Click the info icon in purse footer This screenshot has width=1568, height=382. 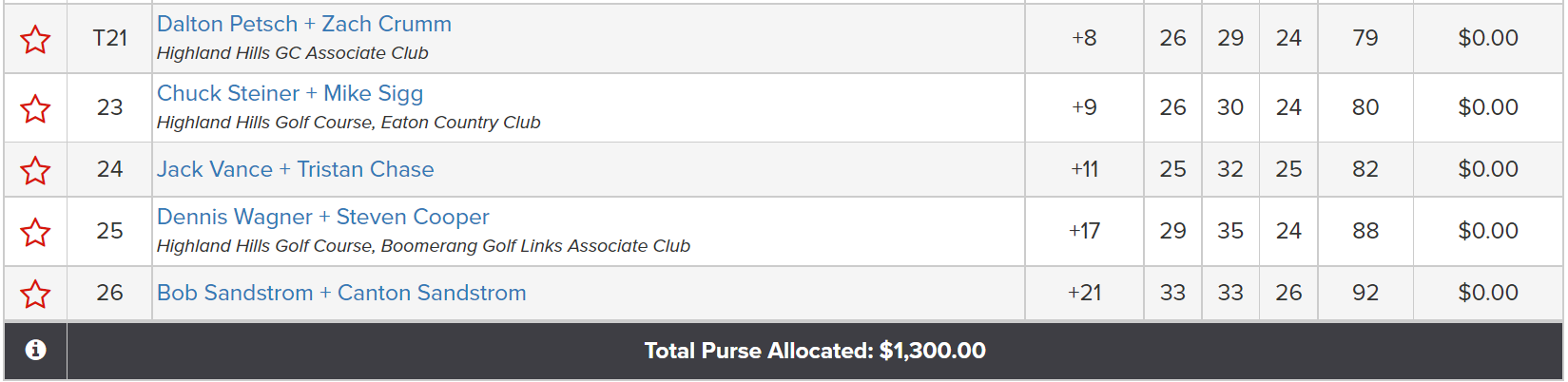[x=35, y=350]
